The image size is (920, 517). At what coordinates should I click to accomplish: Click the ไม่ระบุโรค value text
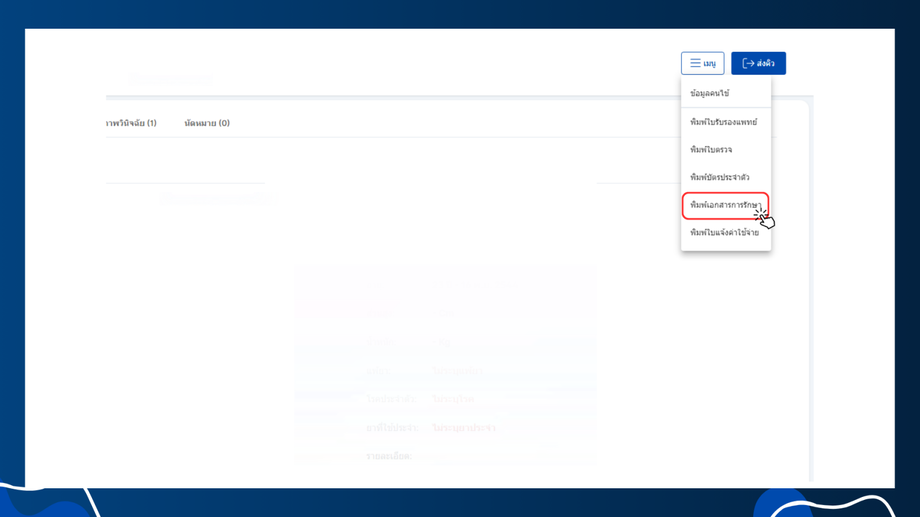coord(452,399)
